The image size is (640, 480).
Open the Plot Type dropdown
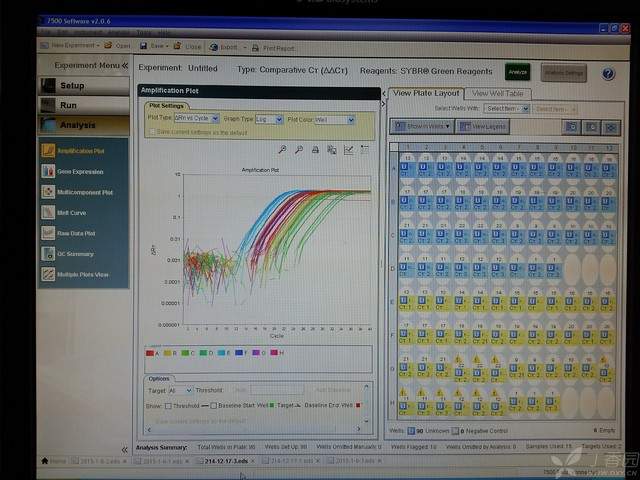pos(197,118)
